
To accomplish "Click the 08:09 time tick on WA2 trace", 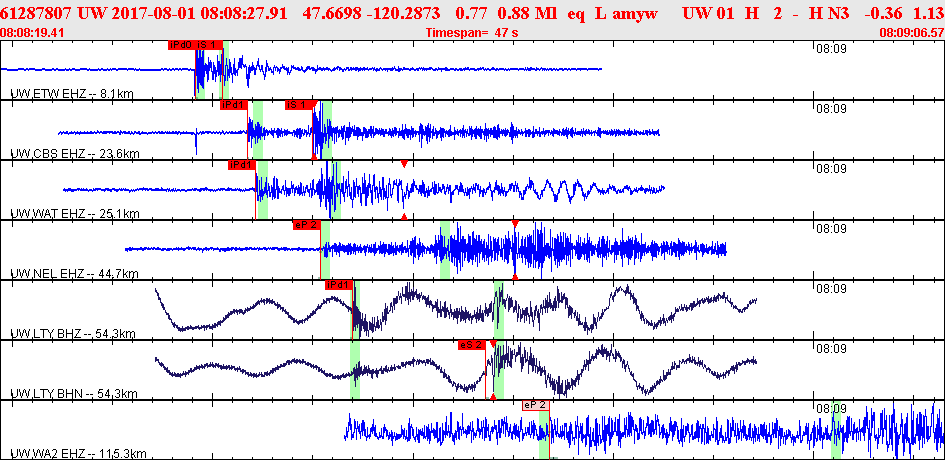I will (831, 409).
